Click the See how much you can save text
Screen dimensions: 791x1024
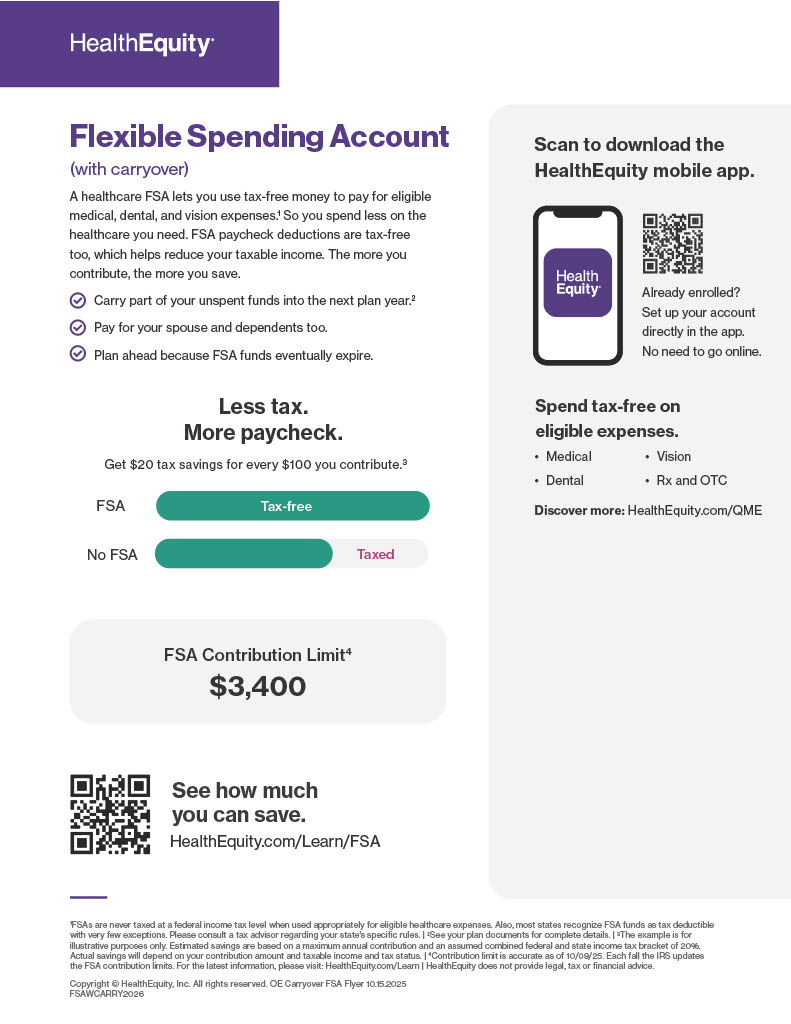(244, 802)
